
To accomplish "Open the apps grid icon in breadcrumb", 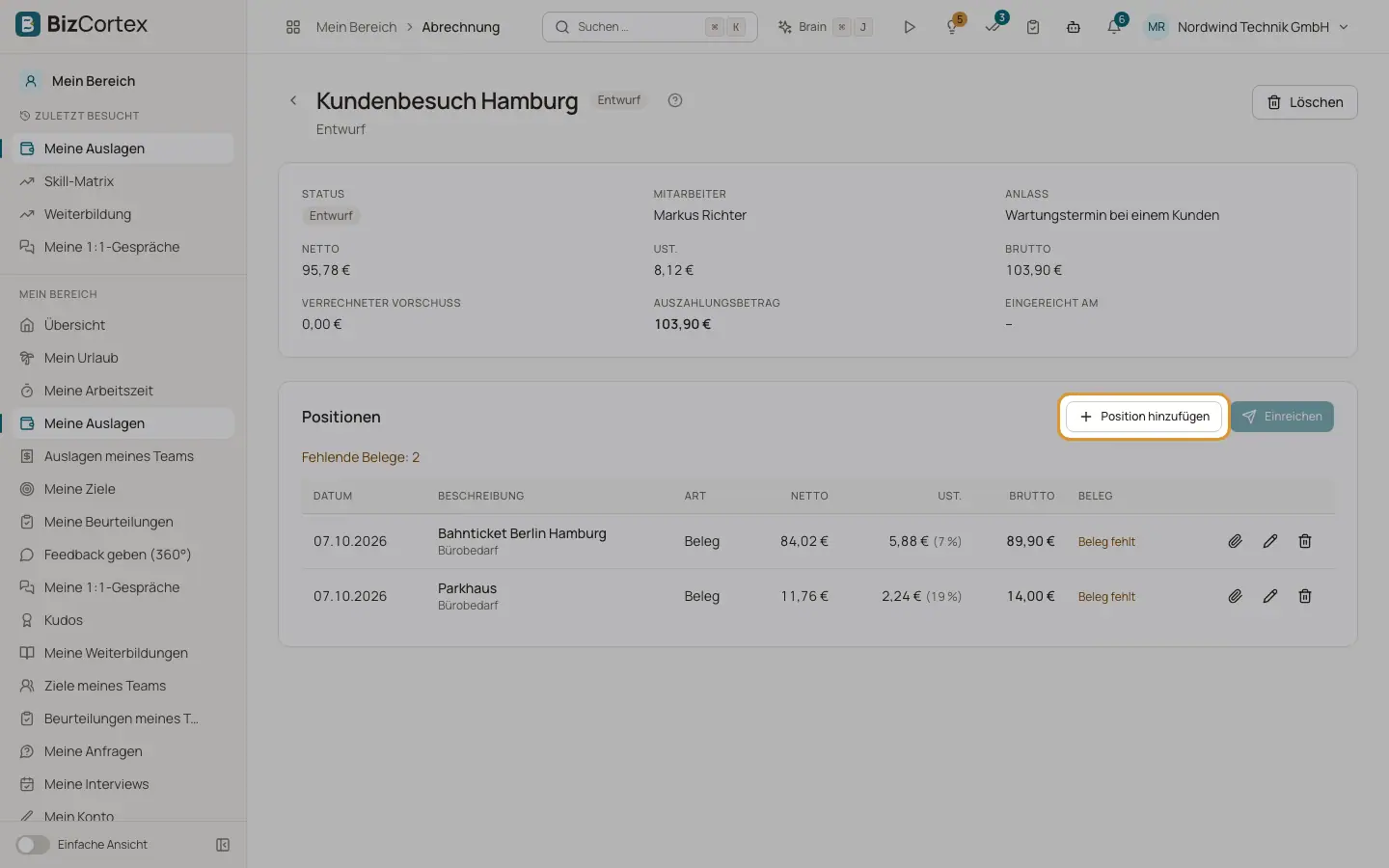I will [x=293, y=27].
